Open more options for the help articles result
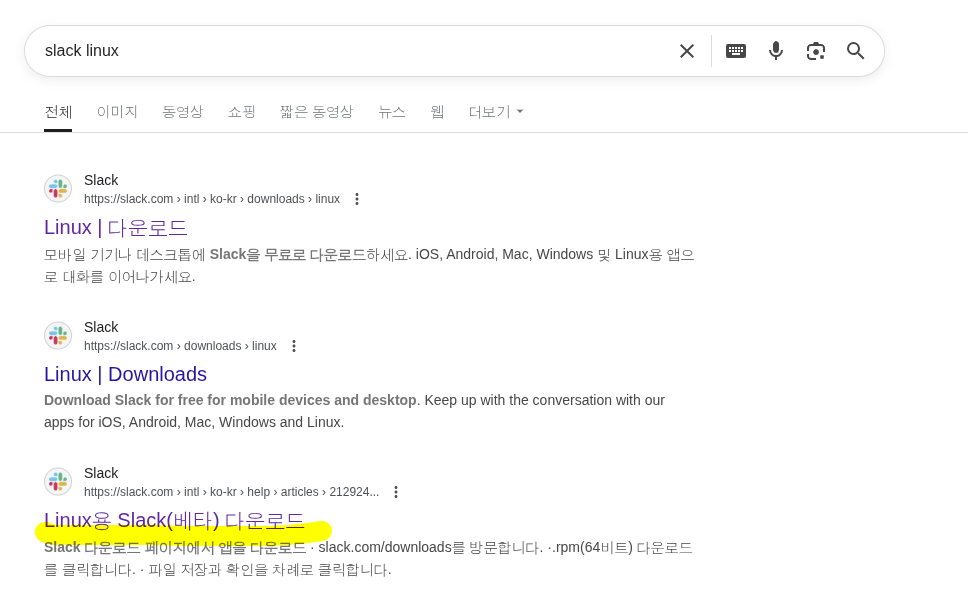This screenshot has height=610, width=968. (x=396, y=492)
